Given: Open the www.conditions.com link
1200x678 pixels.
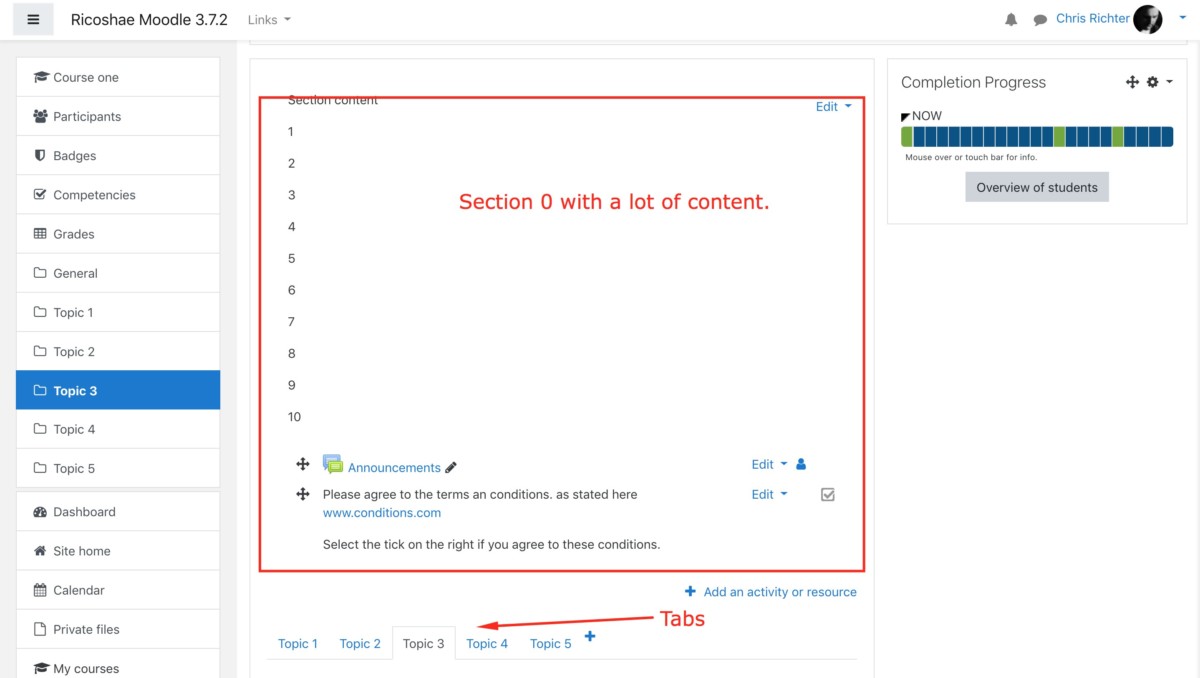Looking at the screenshot, I should pos(381,512).
